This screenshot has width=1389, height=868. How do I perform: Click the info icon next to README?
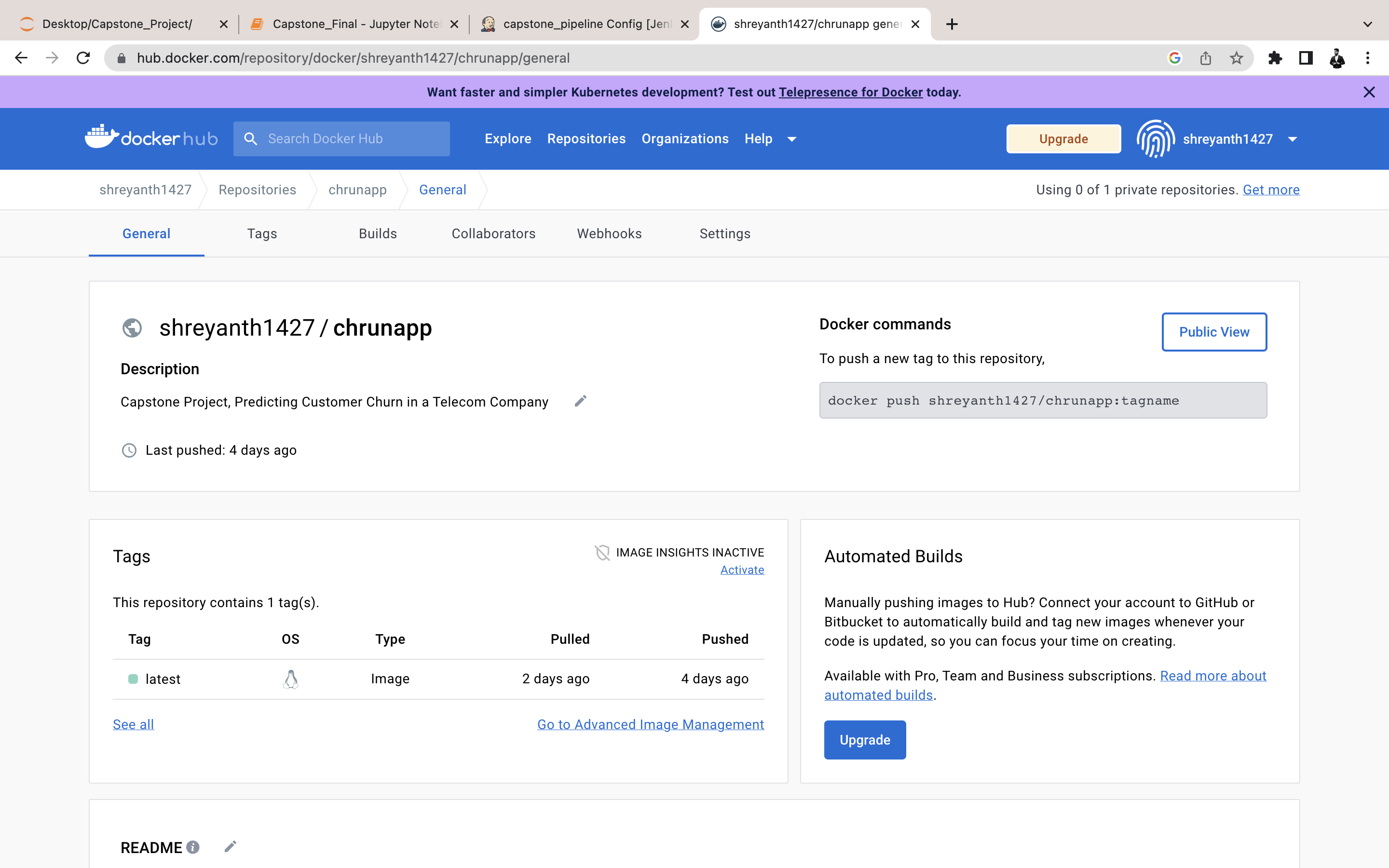click(x=193, y=847)
